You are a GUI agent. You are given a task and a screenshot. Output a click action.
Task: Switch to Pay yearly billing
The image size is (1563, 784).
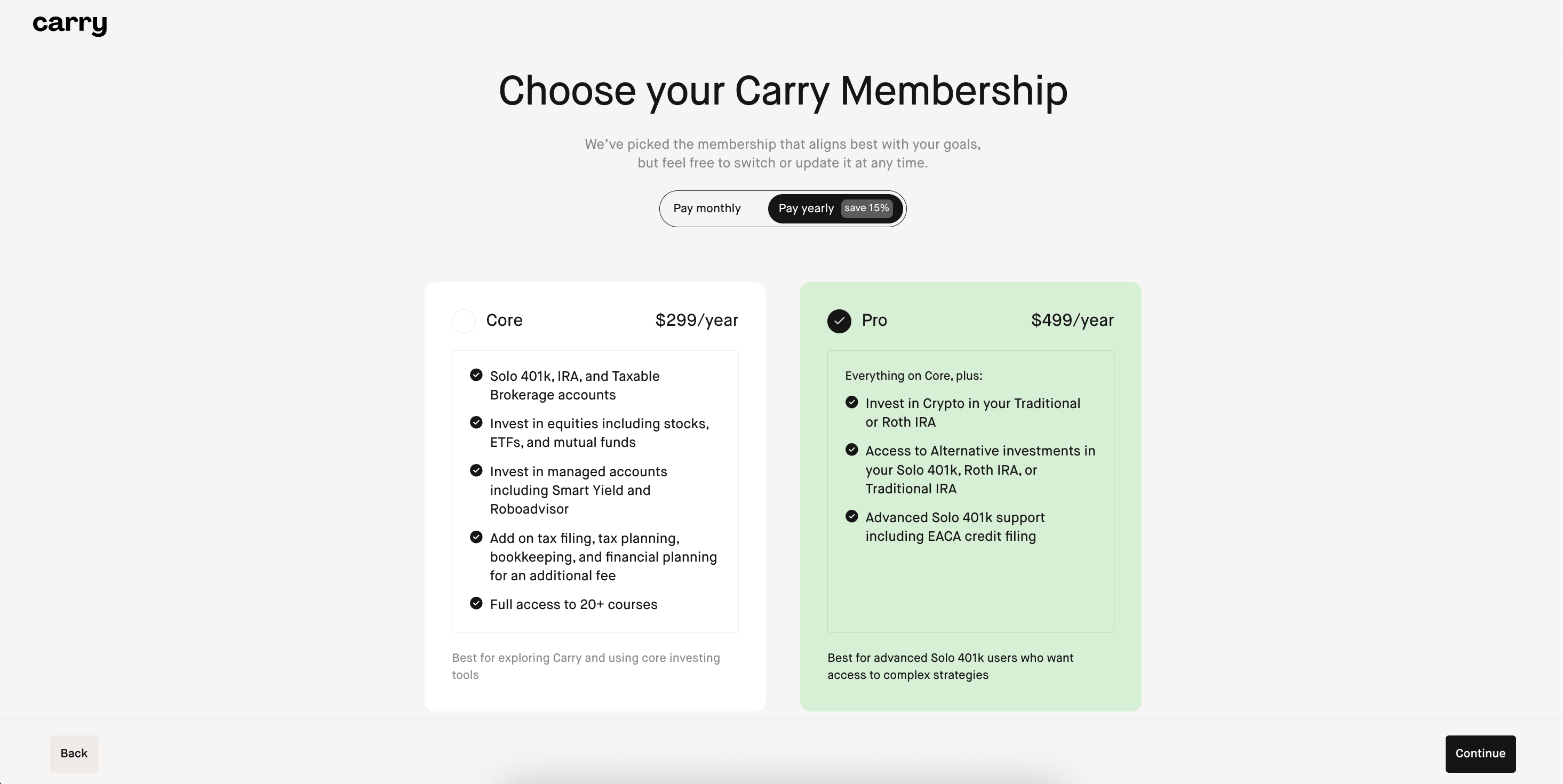pyautogui.click(x=806, y=209)
